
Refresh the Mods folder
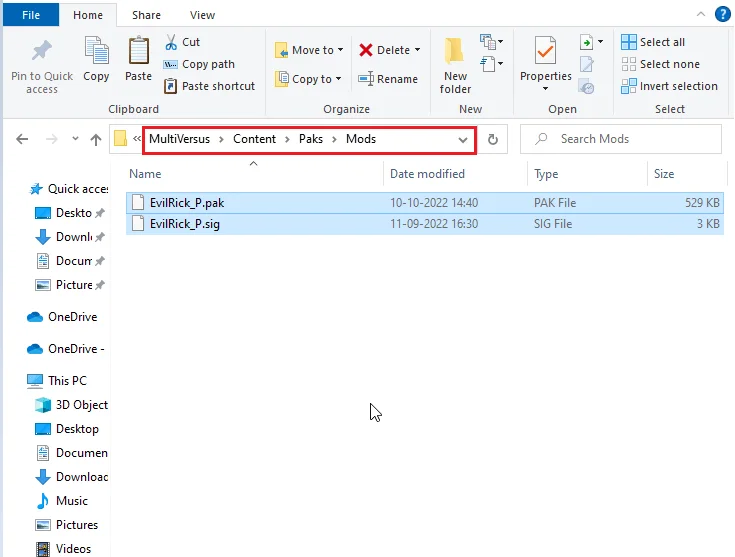tap(493, 139)
